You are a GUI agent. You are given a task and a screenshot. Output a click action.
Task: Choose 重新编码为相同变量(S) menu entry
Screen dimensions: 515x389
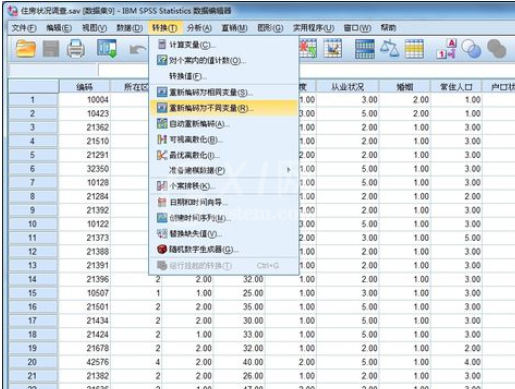223,92
